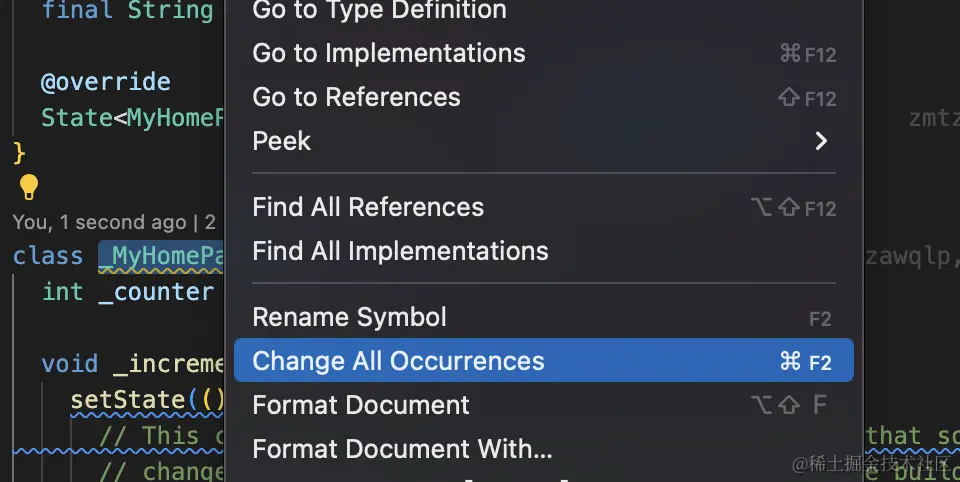Choose Rename Symbol menu entry
The image size is (960, 482).
[x=349, y=317]
